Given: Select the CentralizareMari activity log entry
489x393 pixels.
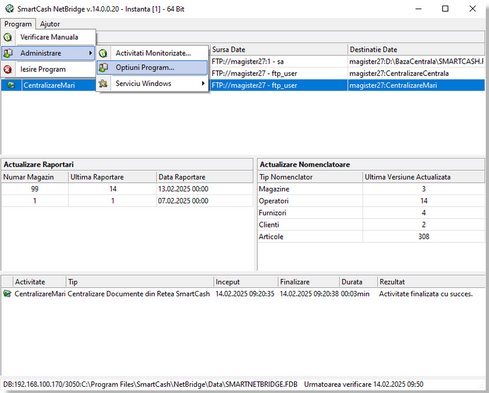Looking at the screenshot, I should pos(243,294).
